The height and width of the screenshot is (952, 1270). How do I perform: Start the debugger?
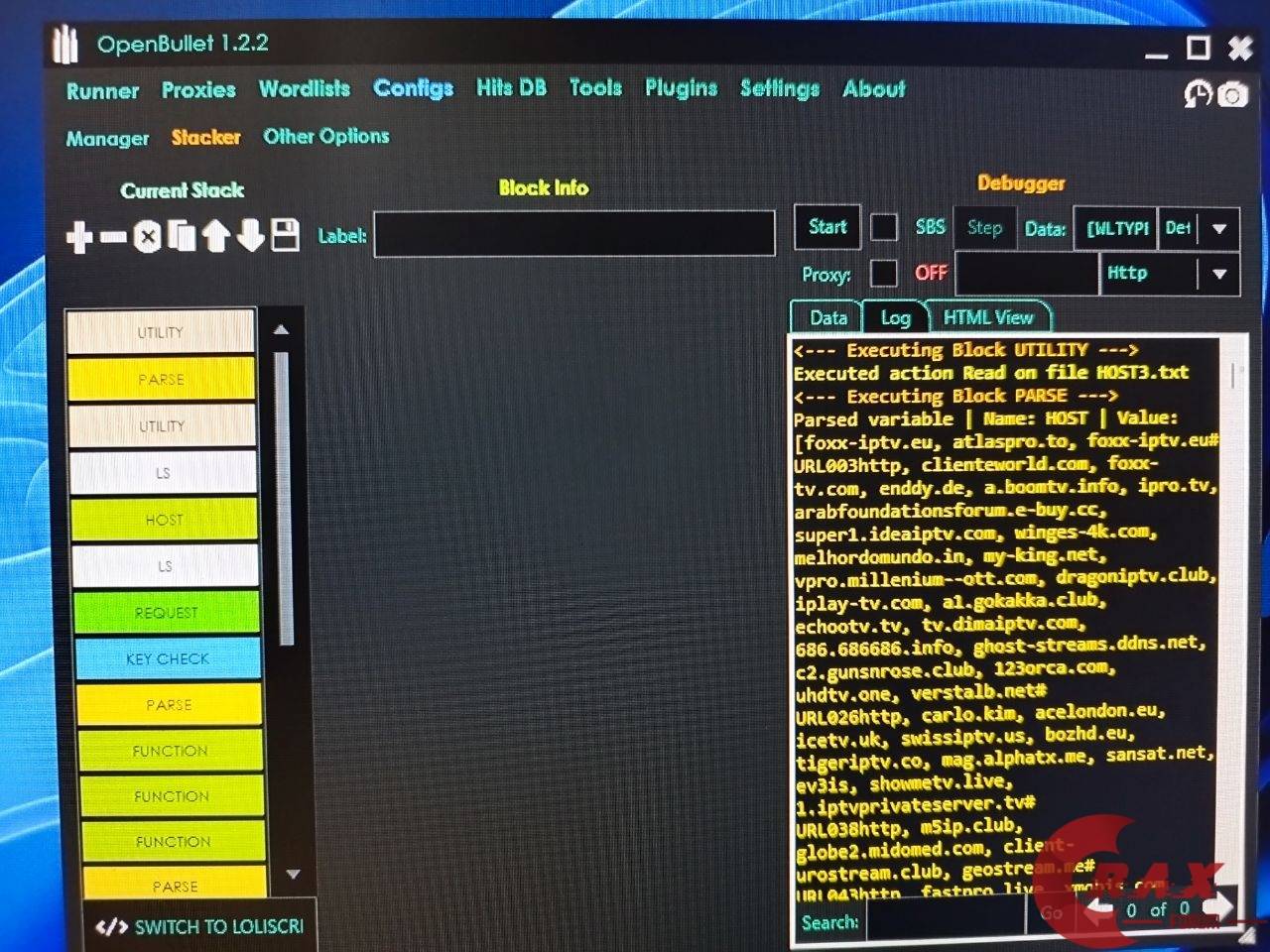(827, 227)
